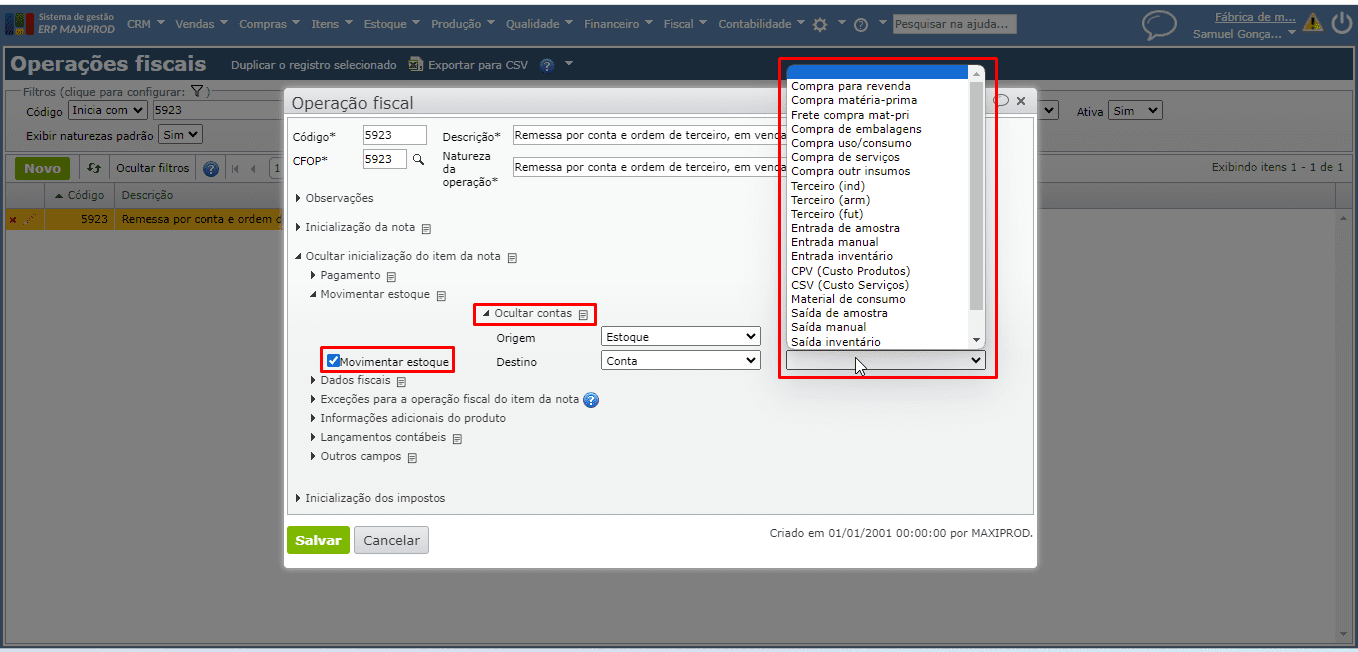Go to first page of list
The height and width of the screenshot is (652, 1358).
[x=235, y=168]
